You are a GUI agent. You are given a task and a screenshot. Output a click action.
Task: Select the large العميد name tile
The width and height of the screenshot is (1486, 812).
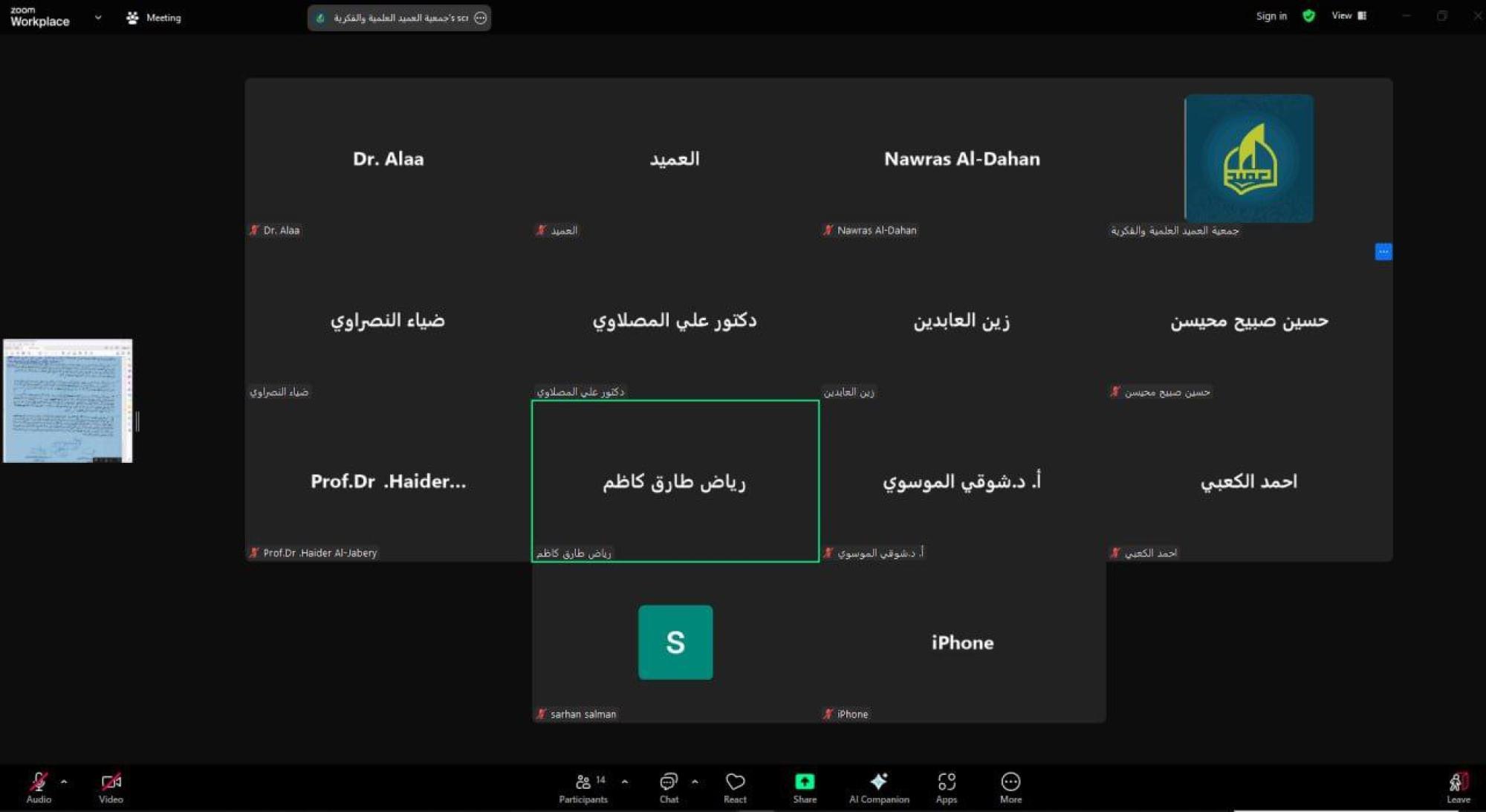[x=675, y=158]
